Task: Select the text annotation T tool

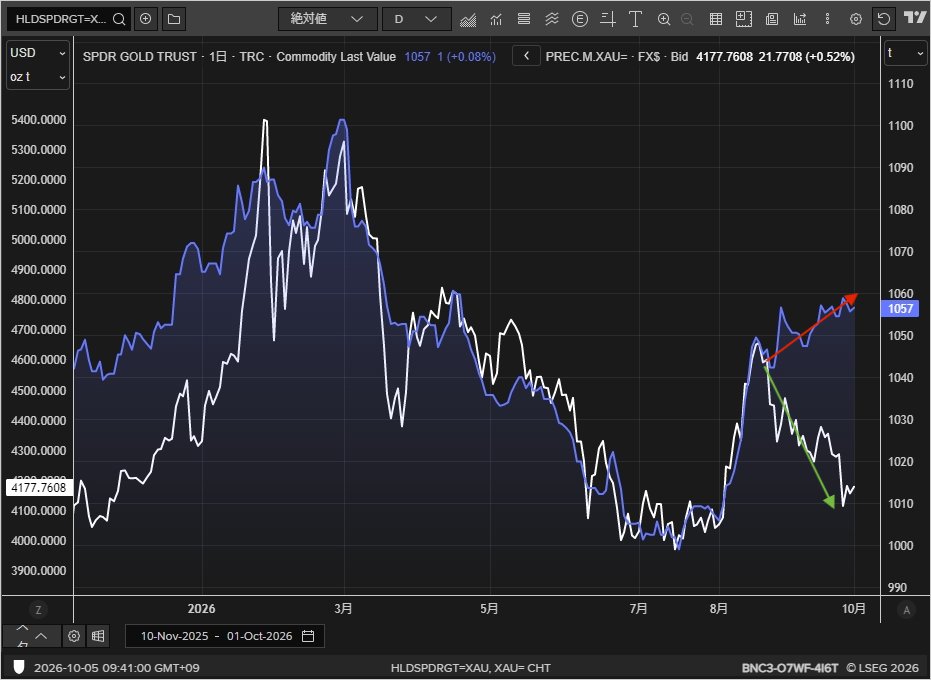Action: coord(635,19)
